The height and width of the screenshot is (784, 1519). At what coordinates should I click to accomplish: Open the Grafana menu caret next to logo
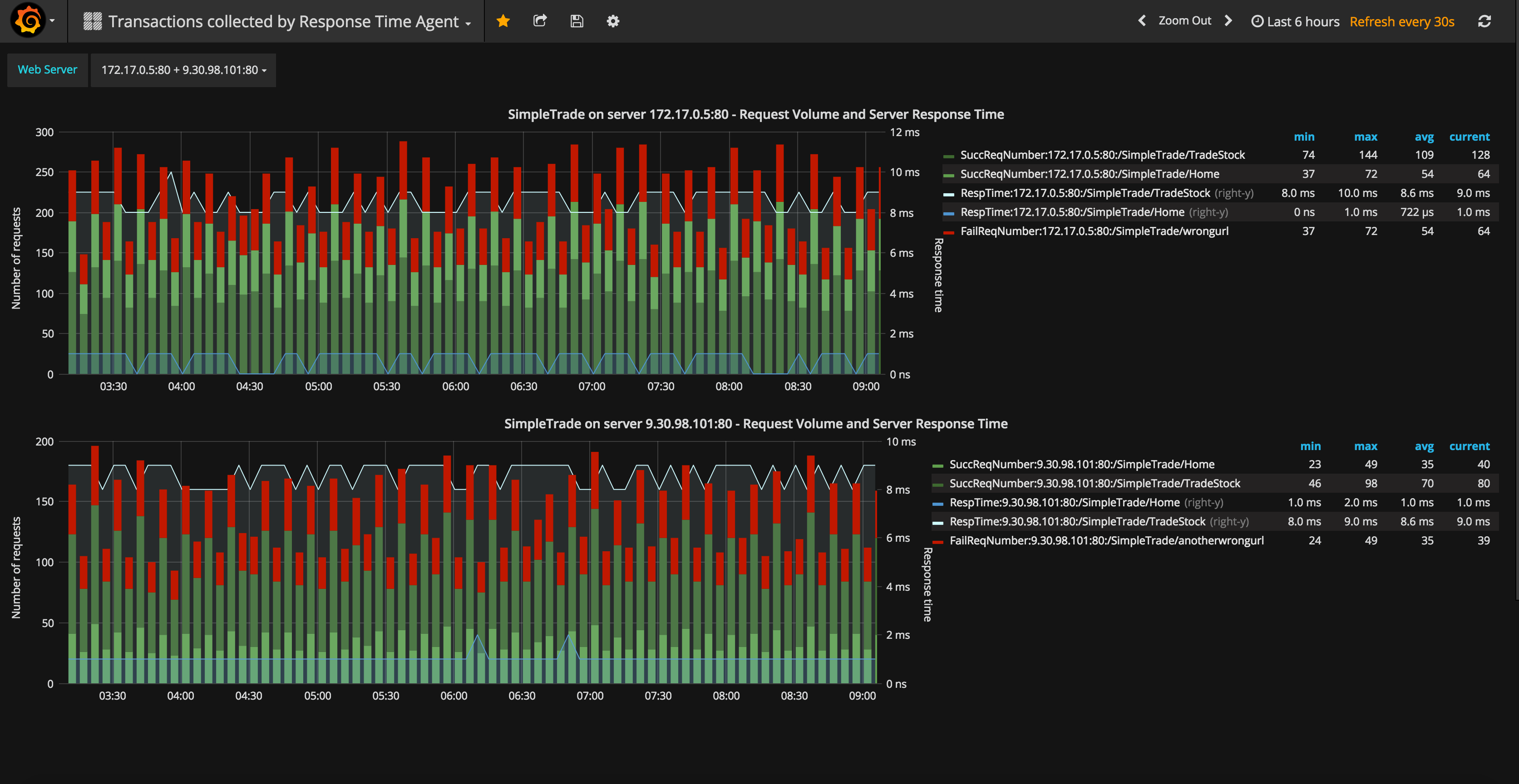point(53,21)
